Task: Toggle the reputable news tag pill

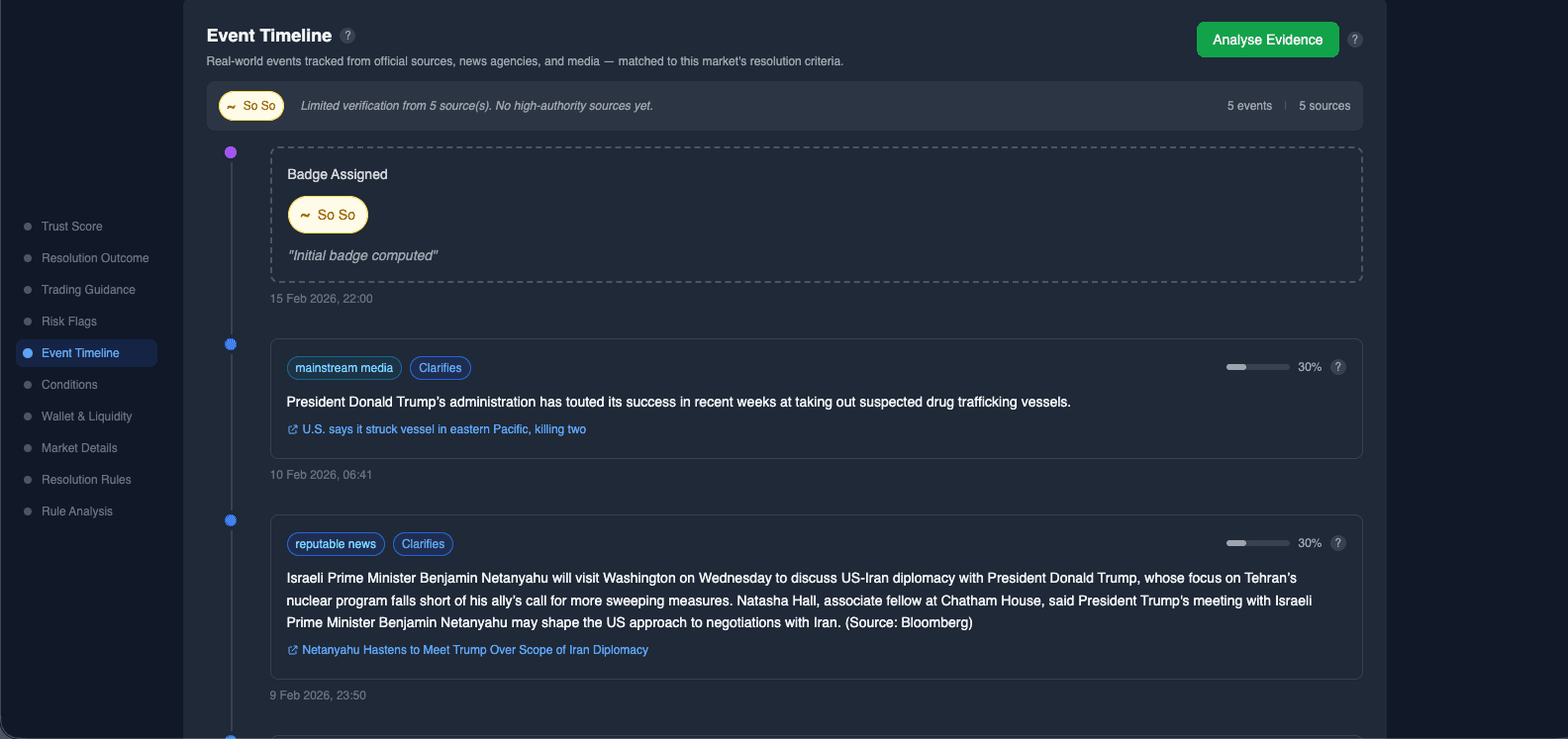Action: tap(336, 543)
